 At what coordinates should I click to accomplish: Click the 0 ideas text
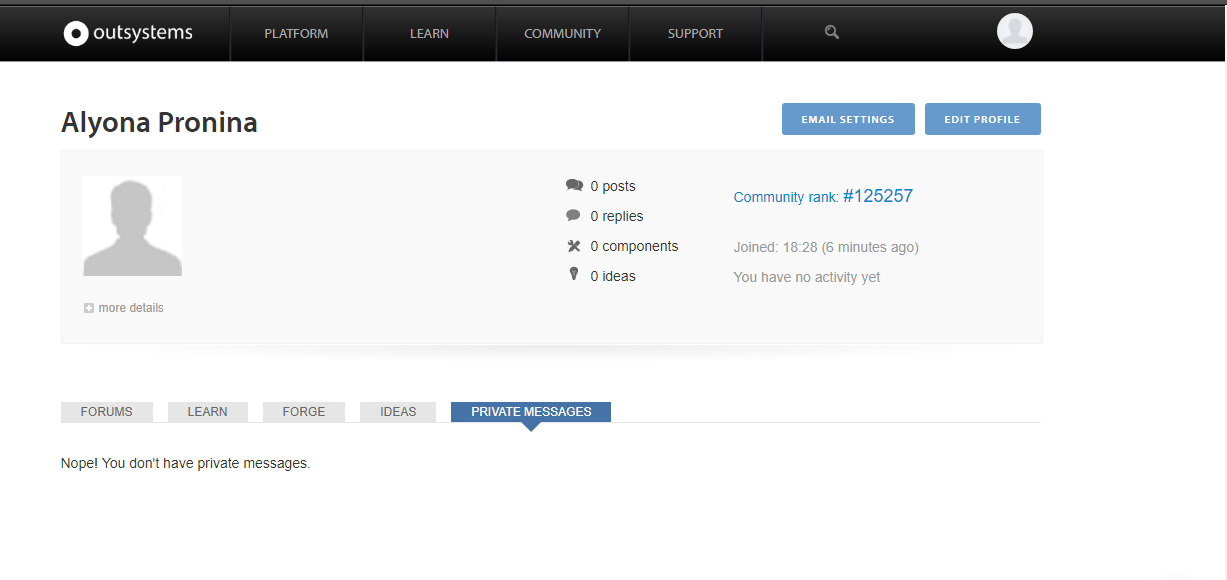pyautogui.click(x=613, y=276)
